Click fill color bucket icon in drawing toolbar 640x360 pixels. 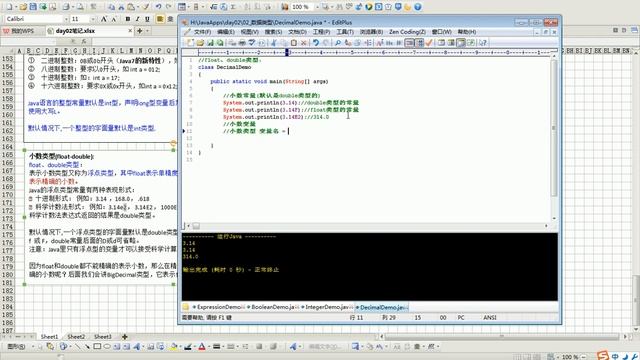coord(174,347)
